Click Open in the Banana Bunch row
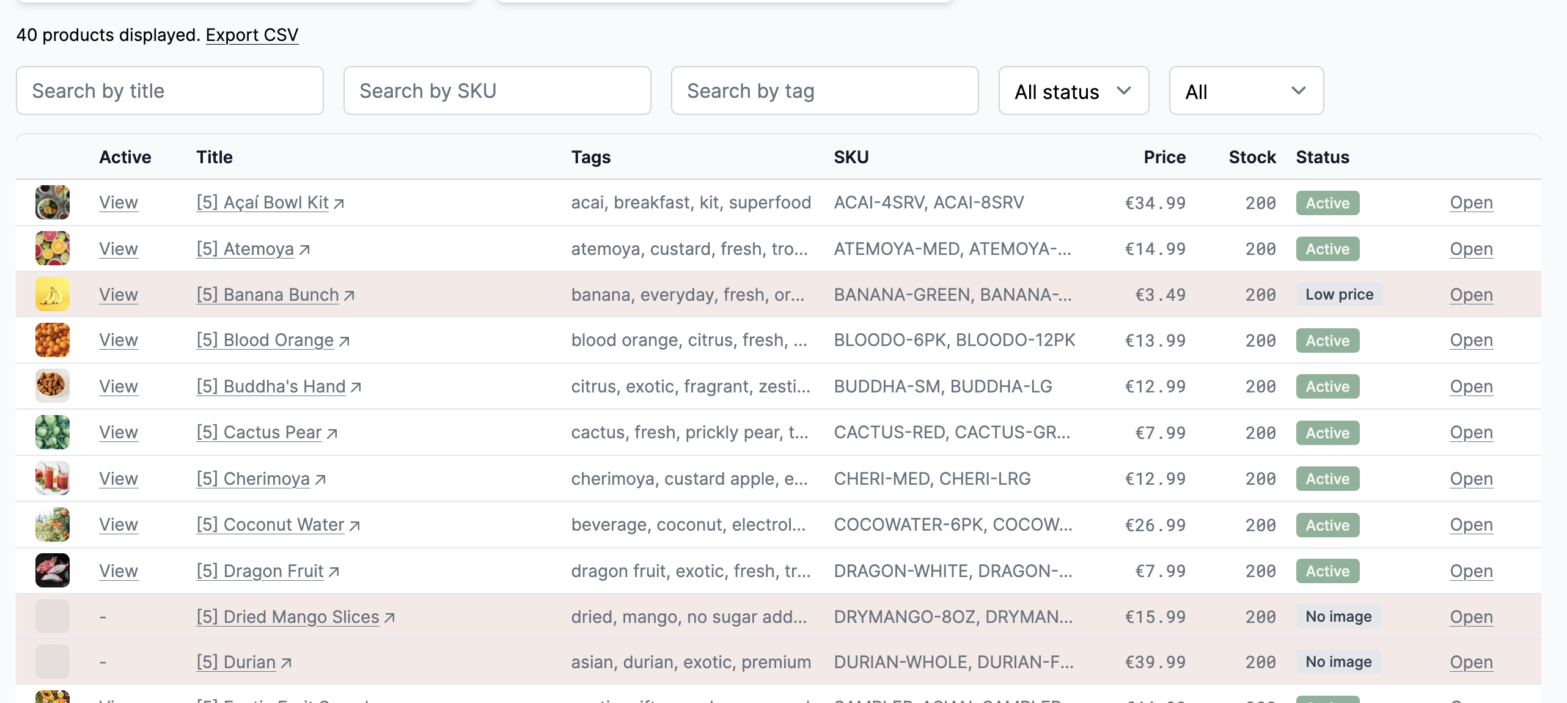1567x703 pixels. [x=1471, y=295]
